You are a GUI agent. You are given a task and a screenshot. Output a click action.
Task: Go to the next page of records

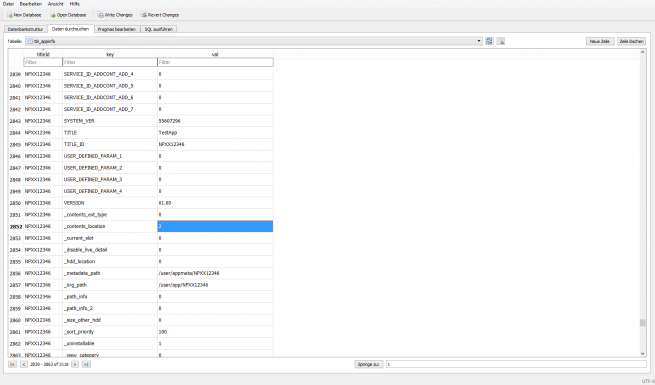pos(75,365)
